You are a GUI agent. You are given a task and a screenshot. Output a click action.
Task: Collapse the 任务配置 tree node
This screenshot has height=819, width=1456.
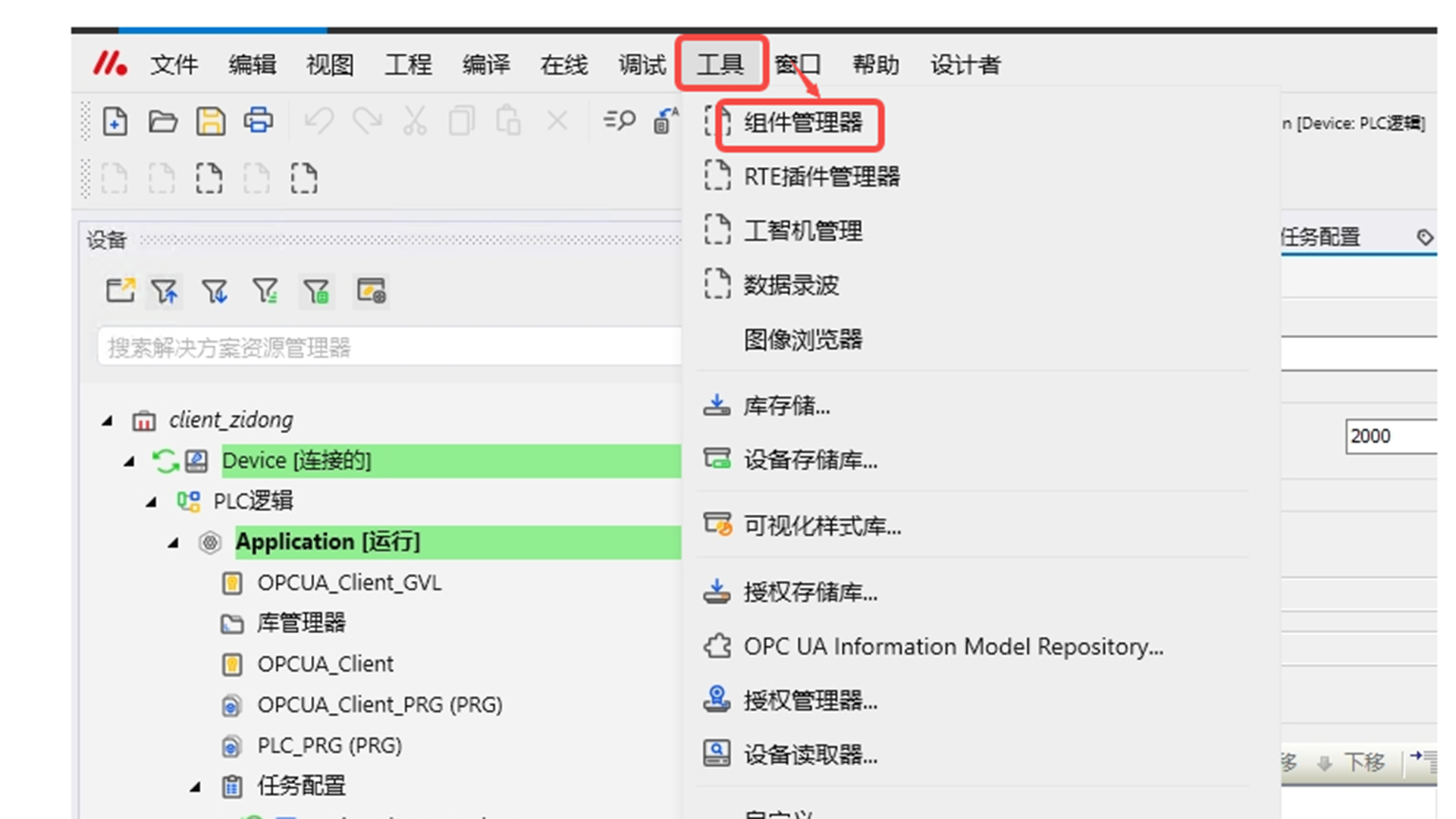[196, 787]
